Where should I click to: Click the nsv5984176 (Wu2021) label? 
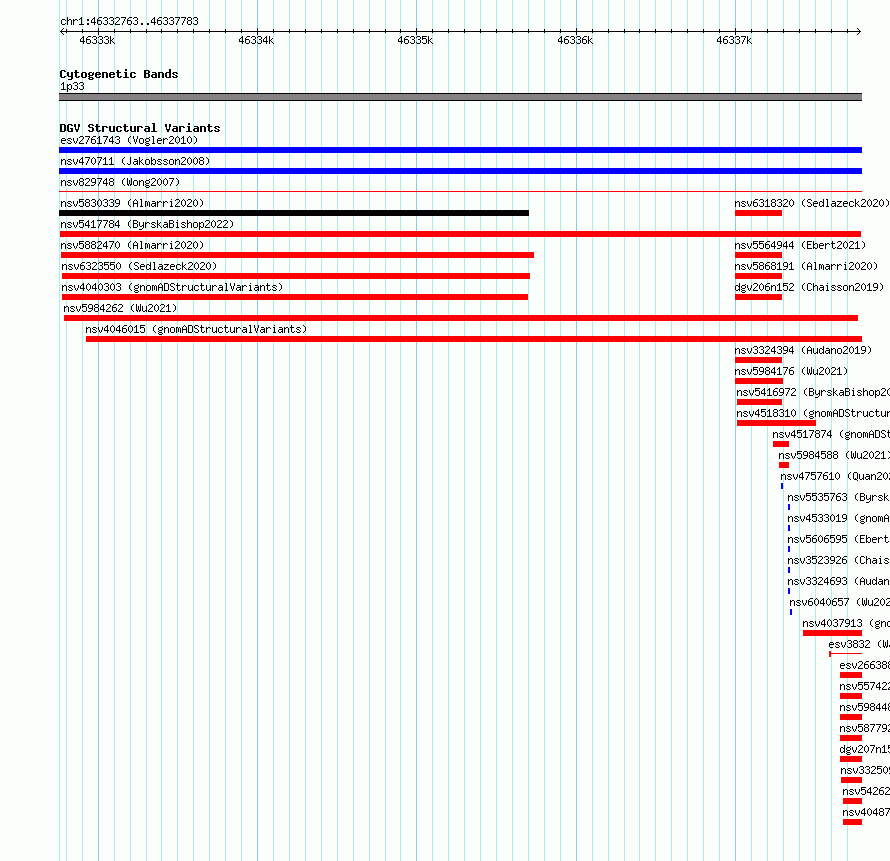coord(791,371)
